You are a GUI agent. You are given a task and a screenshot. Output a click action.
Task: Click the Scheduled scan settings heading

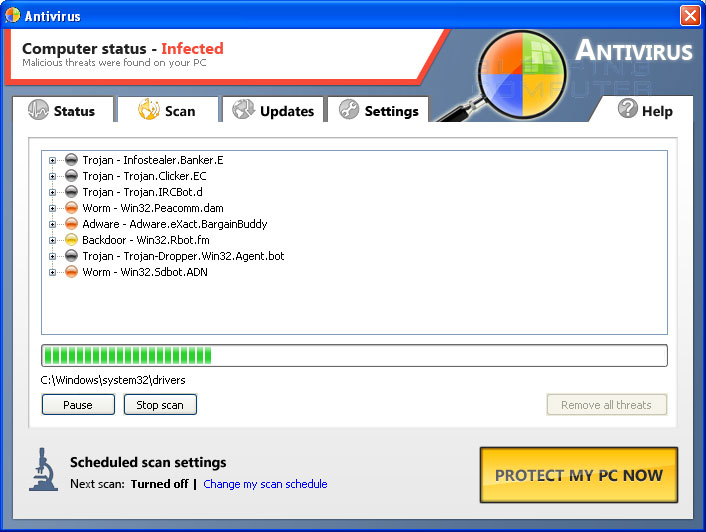(148, 462)
